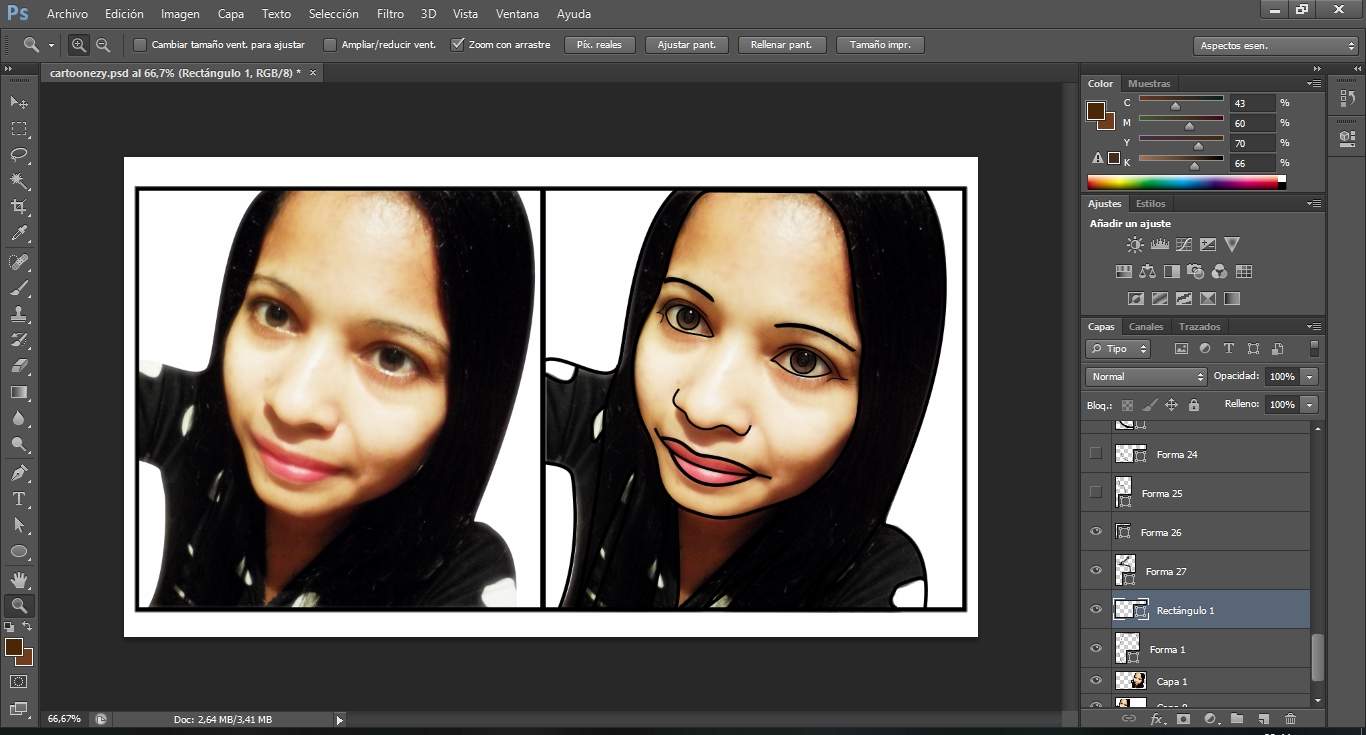Select the Crop tool
The width and height of the screenshot is (1366, 735).
19,207
